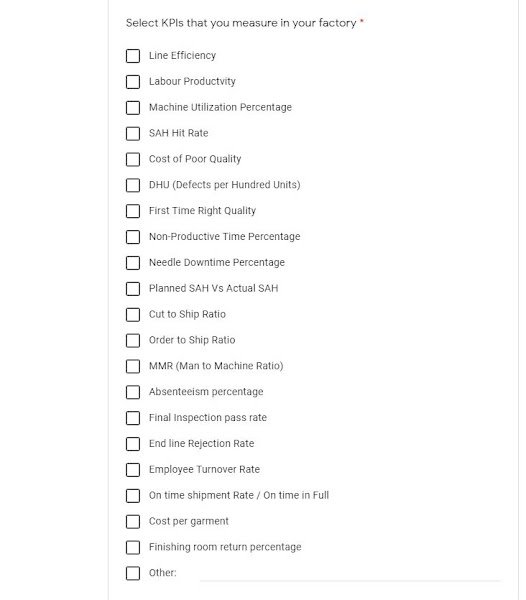
Task: Check the Cut to Ship Ratio box
Action: (x=133, y=315)
